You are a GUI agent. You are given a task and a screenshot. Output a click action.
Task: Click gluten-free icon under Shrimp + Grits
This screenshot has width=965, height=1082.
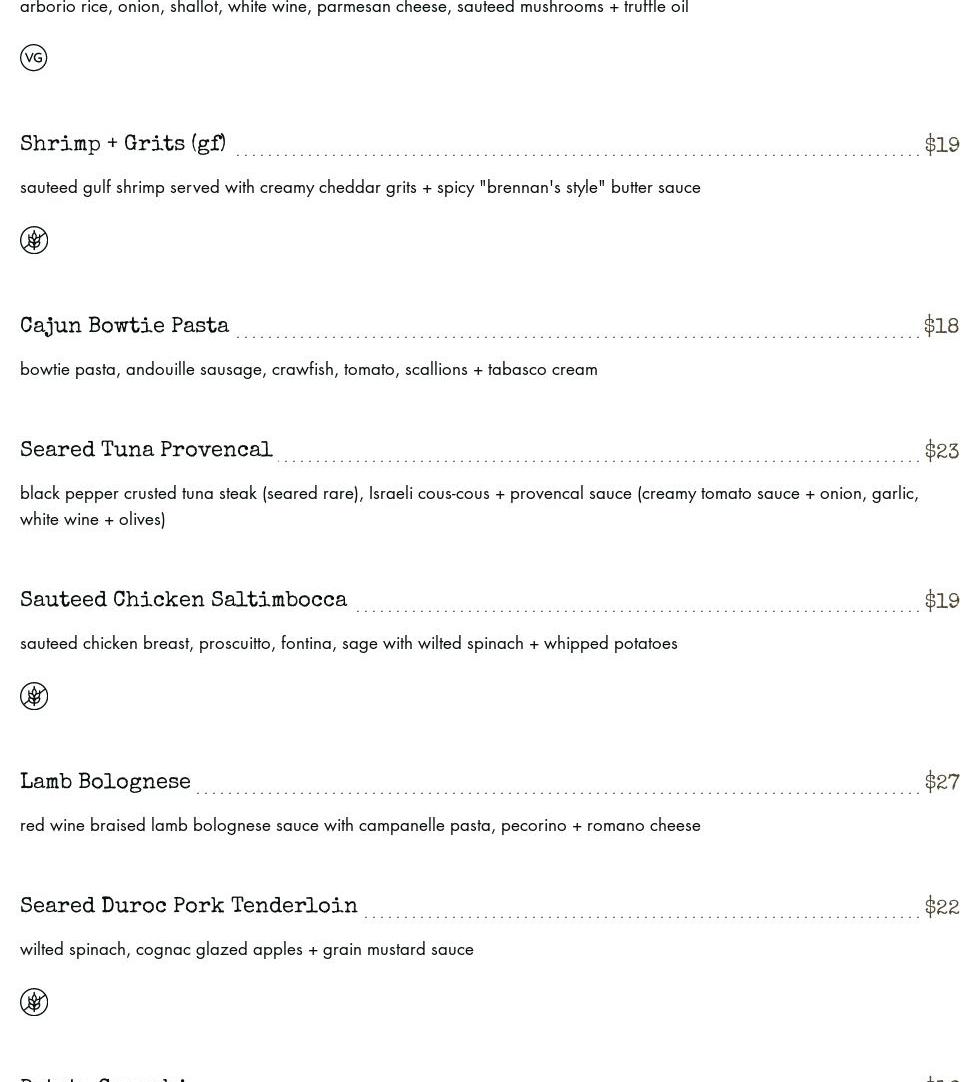34,240
